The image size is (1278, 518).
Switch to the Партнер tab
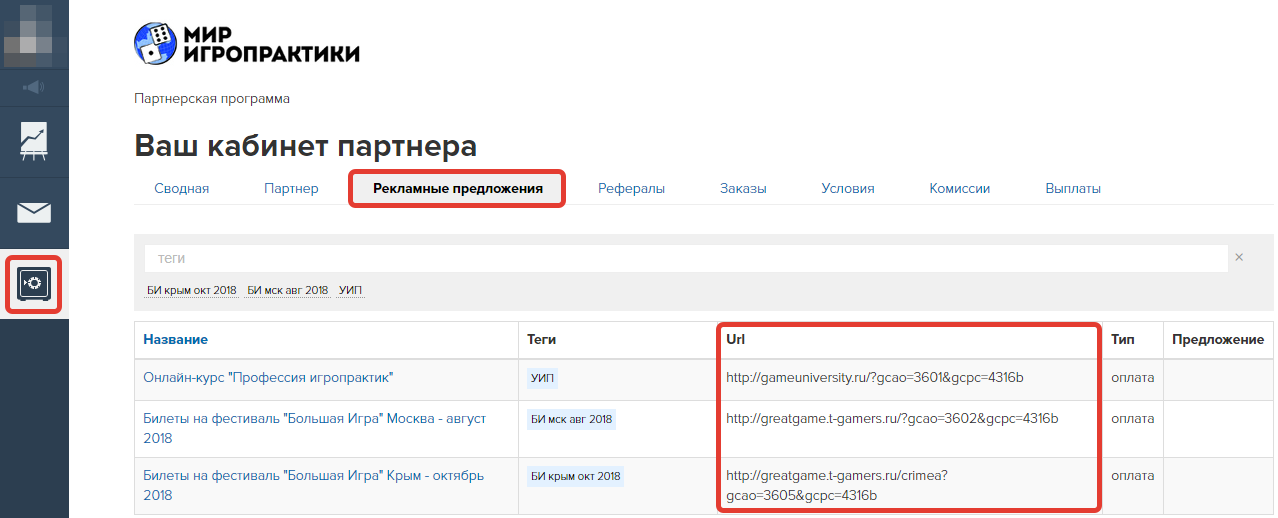(x=291, y=188)
